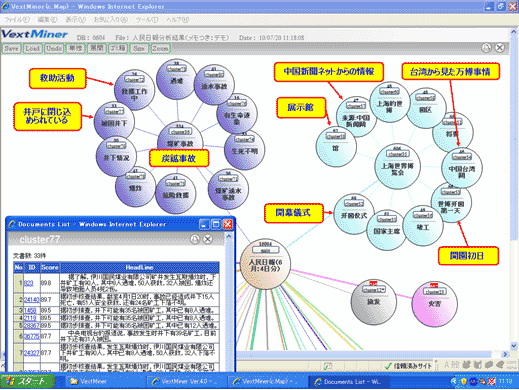Click the Save toolbar button
Screen dimensions: 519x390
(11, 49)
